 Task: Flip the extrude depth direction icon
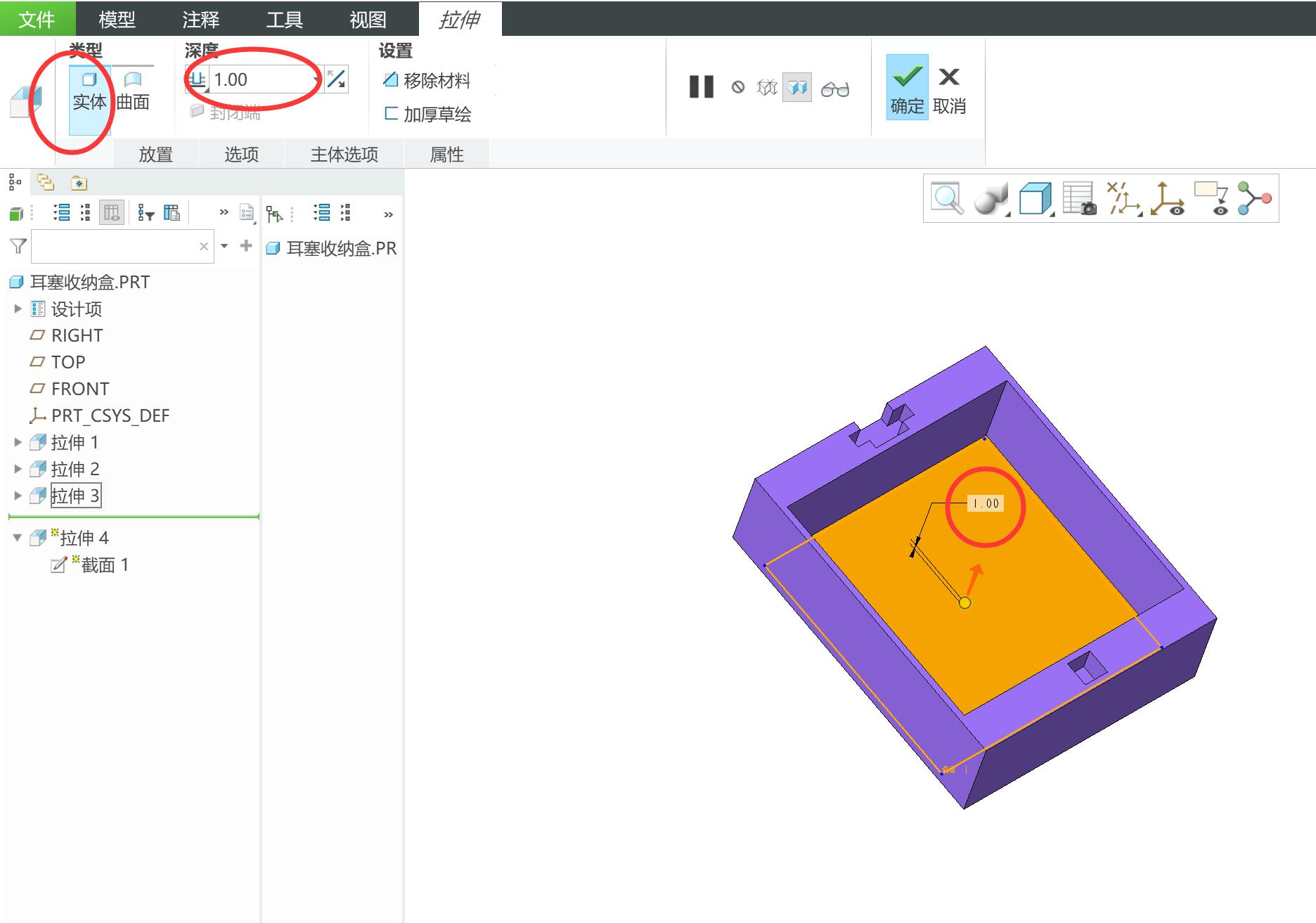pos(336,79)
